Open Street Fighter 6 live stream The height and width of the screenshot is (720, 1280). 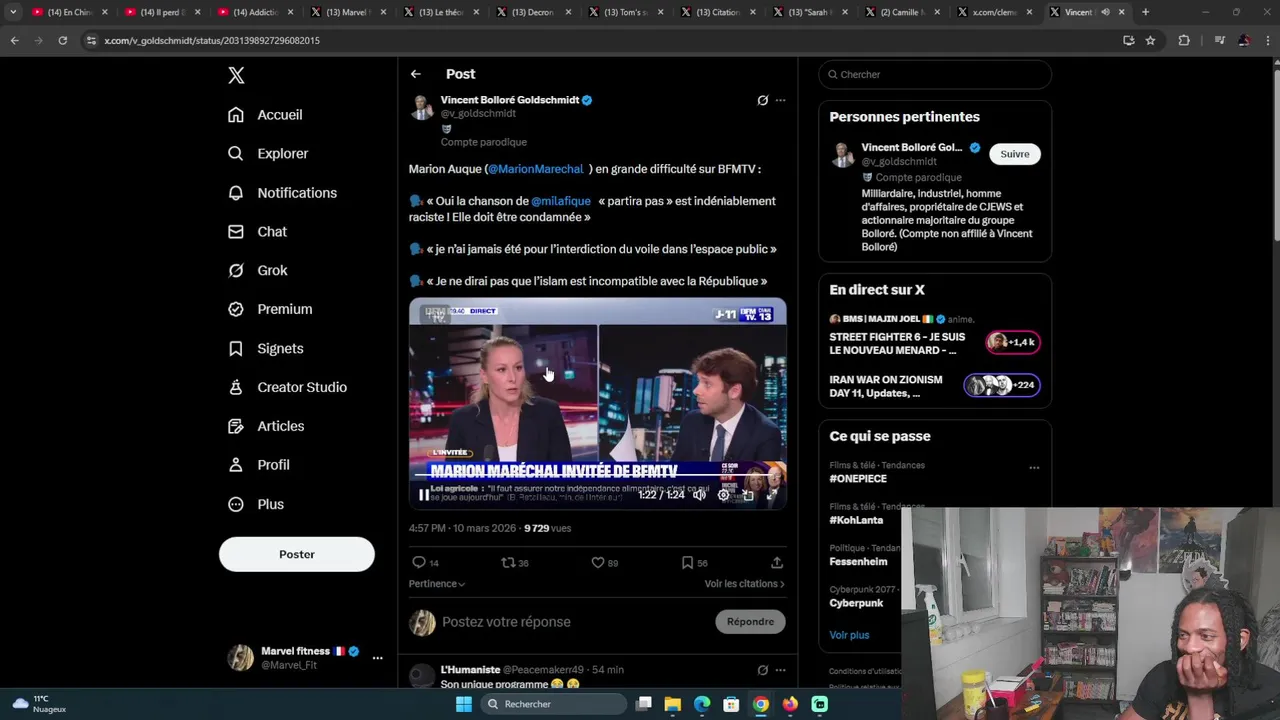click(935, 337)
